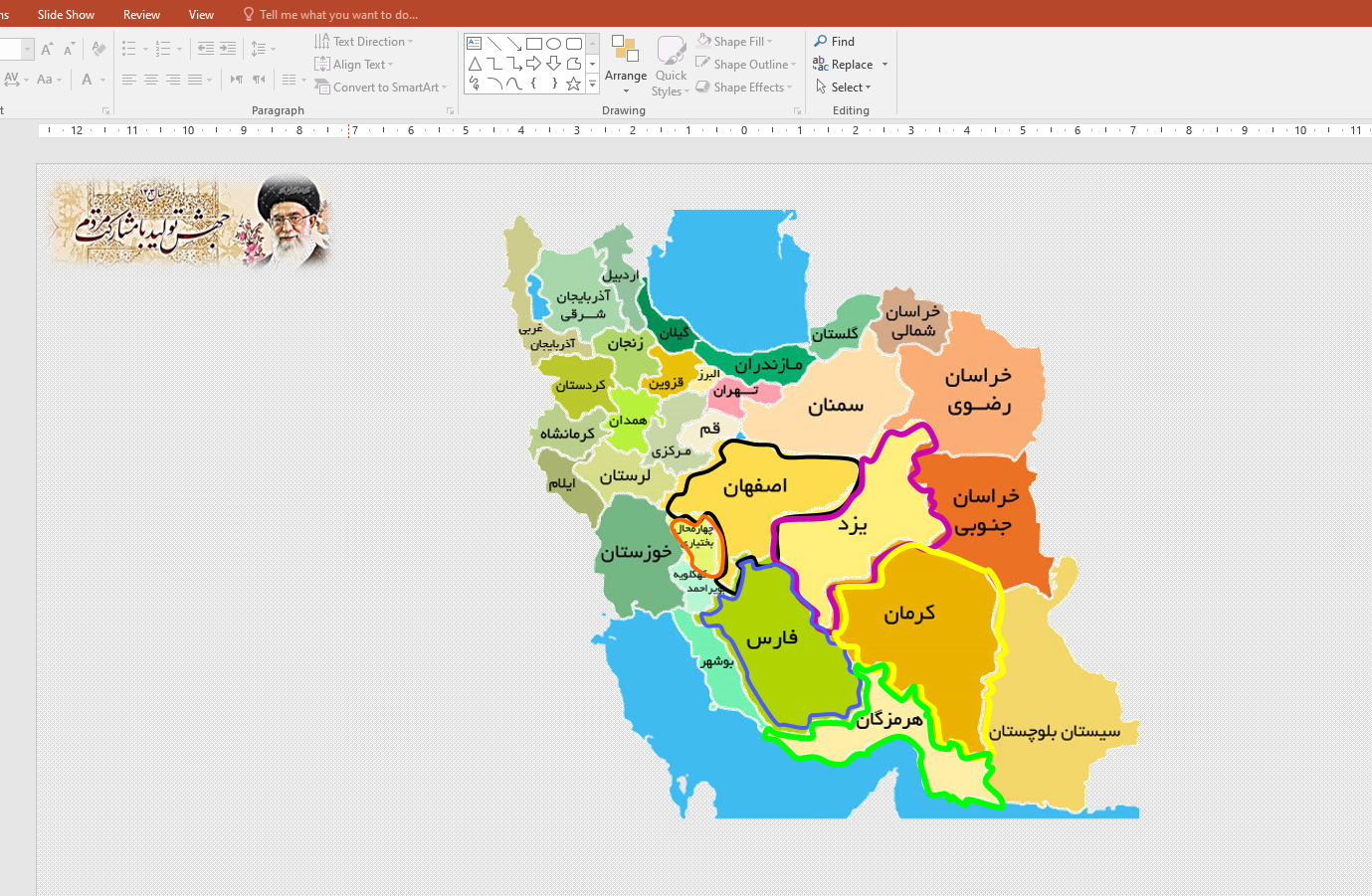Toggle center text alignment

pyautogui.click(x=151, y=80)
